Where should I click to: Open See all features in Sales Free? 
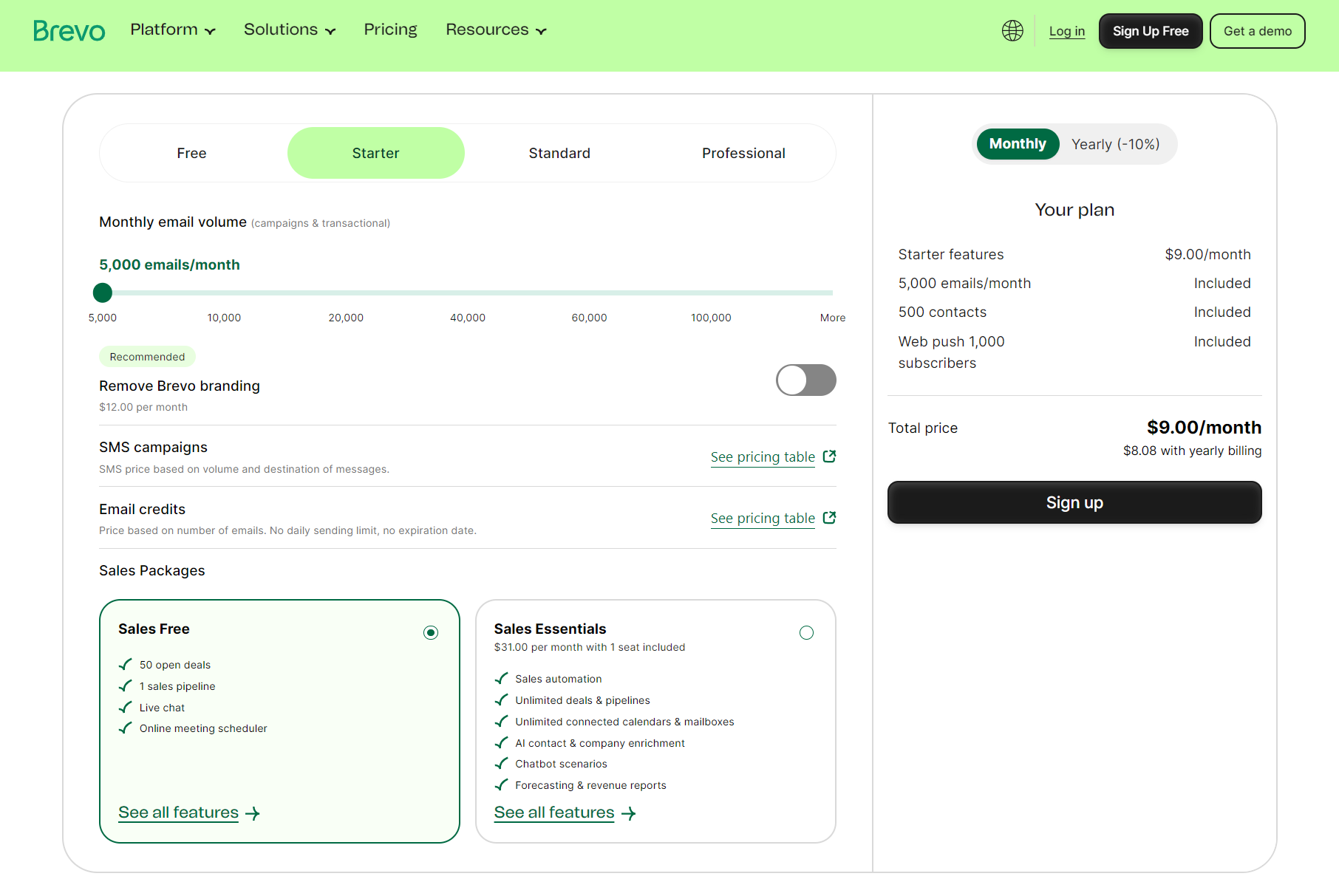tap(178, 813)
